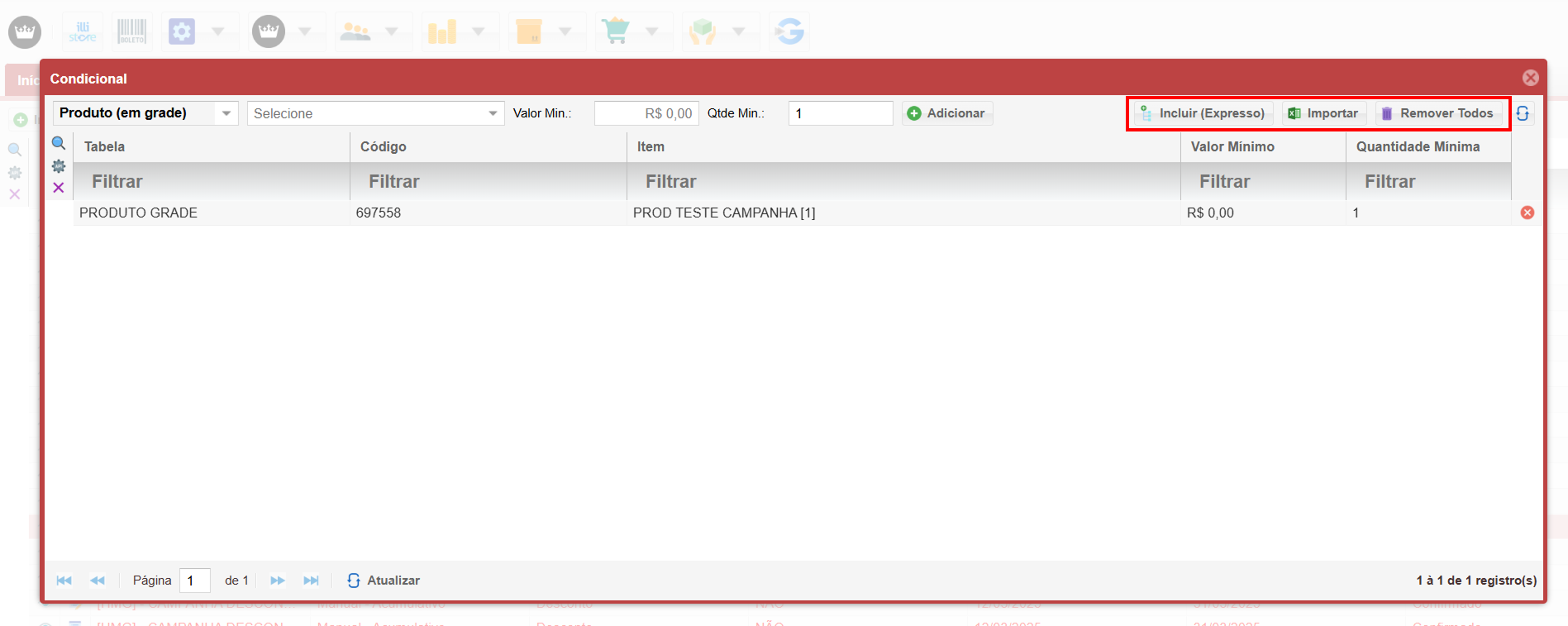Focus the Valor Min. input field

(x=646, y=113)
